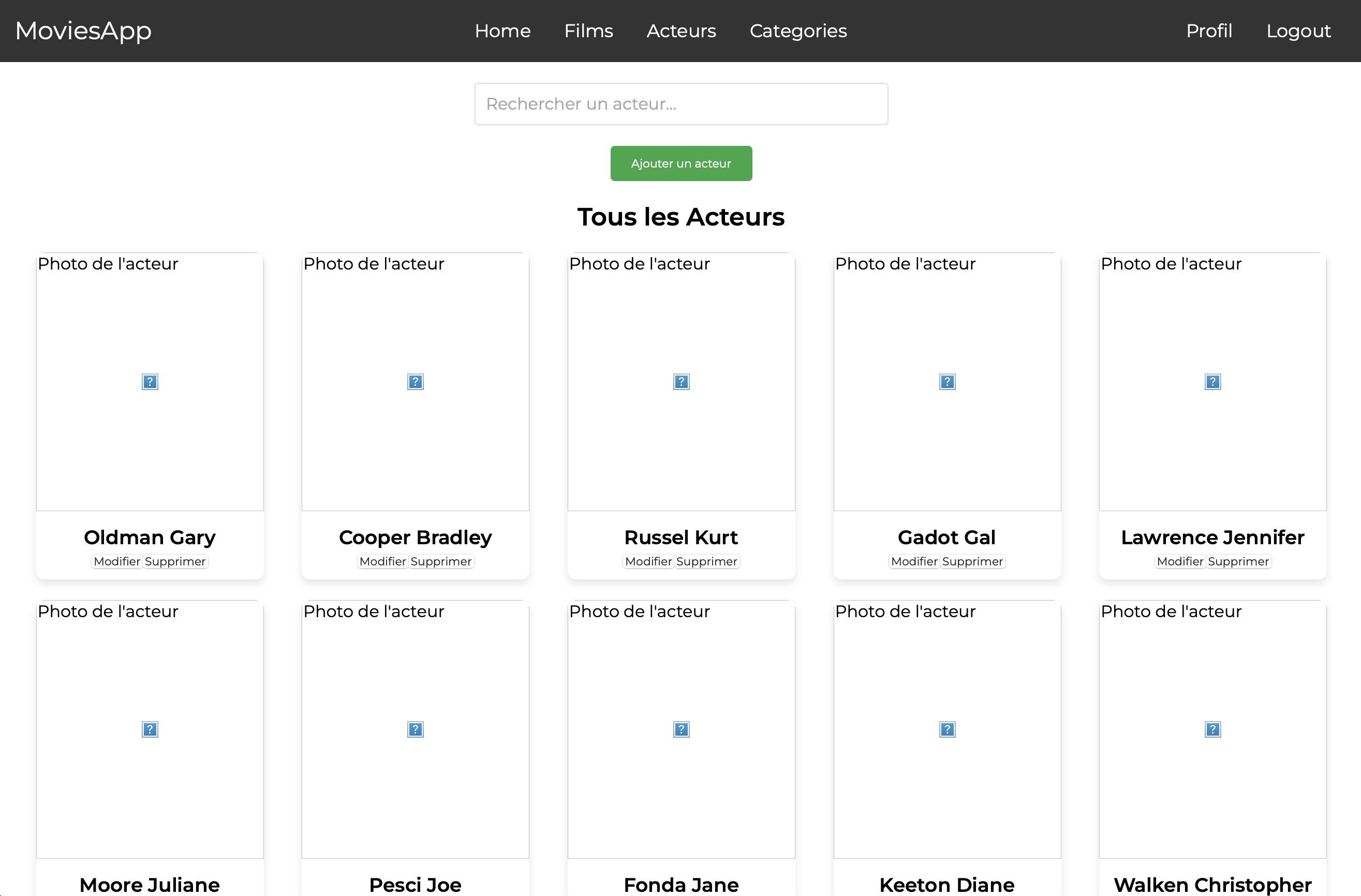Click the broken photo icon of Keeton Diane
This screenshot has width=1361, height=896.
pos(947,729)
